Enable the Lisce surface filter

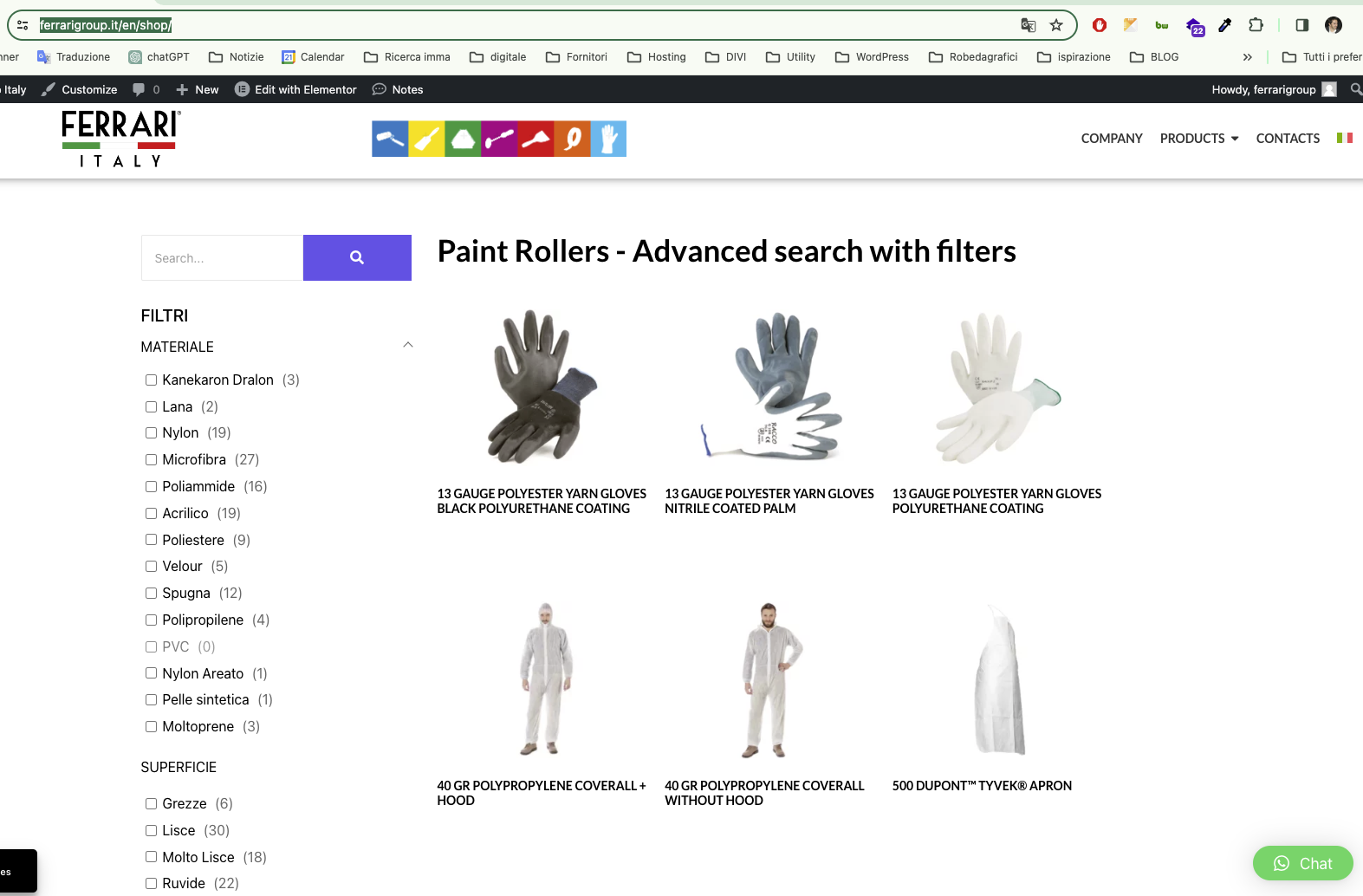coord(151,830)
